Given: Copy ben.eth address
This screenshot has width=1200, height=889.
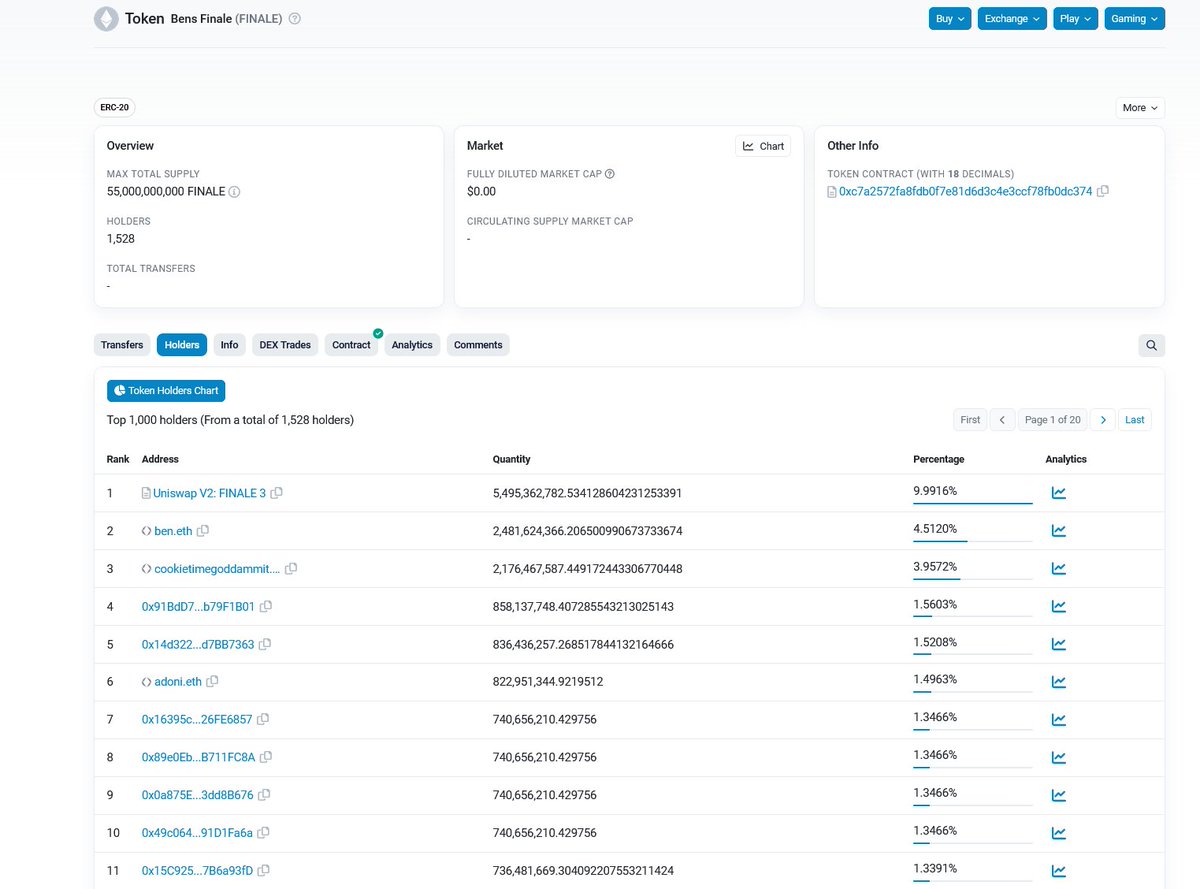Looking at the screenshot, I should (x=203, y=531).
